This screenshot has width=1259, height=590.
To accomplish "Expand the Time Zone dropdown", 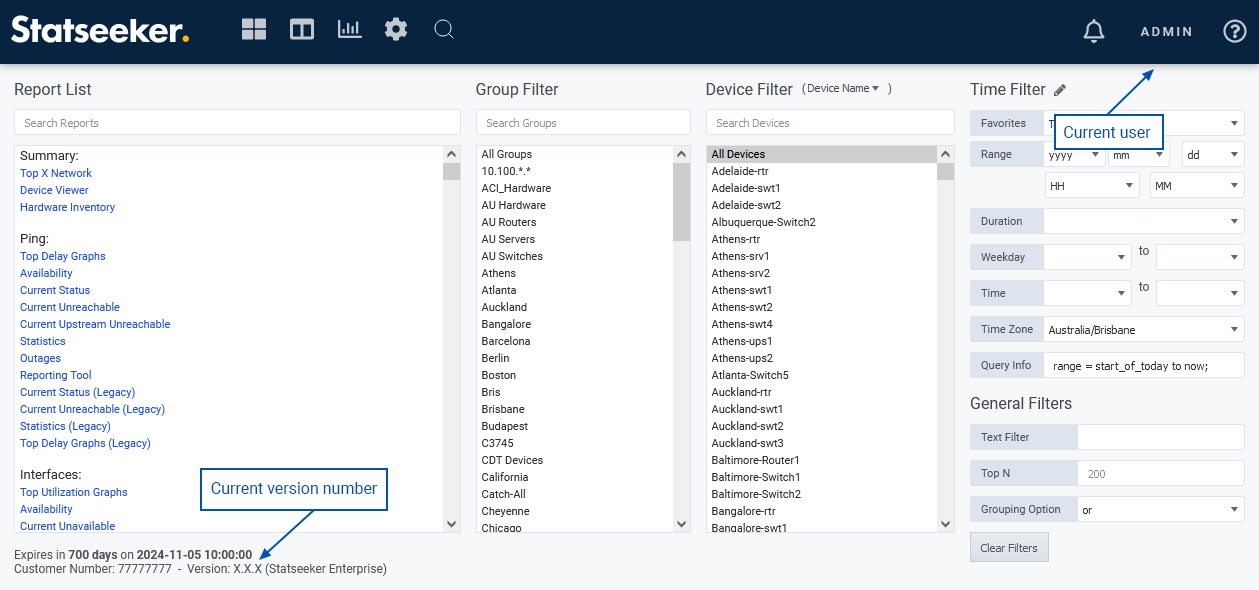I will pyautogui.click(x=1143, y=329).
